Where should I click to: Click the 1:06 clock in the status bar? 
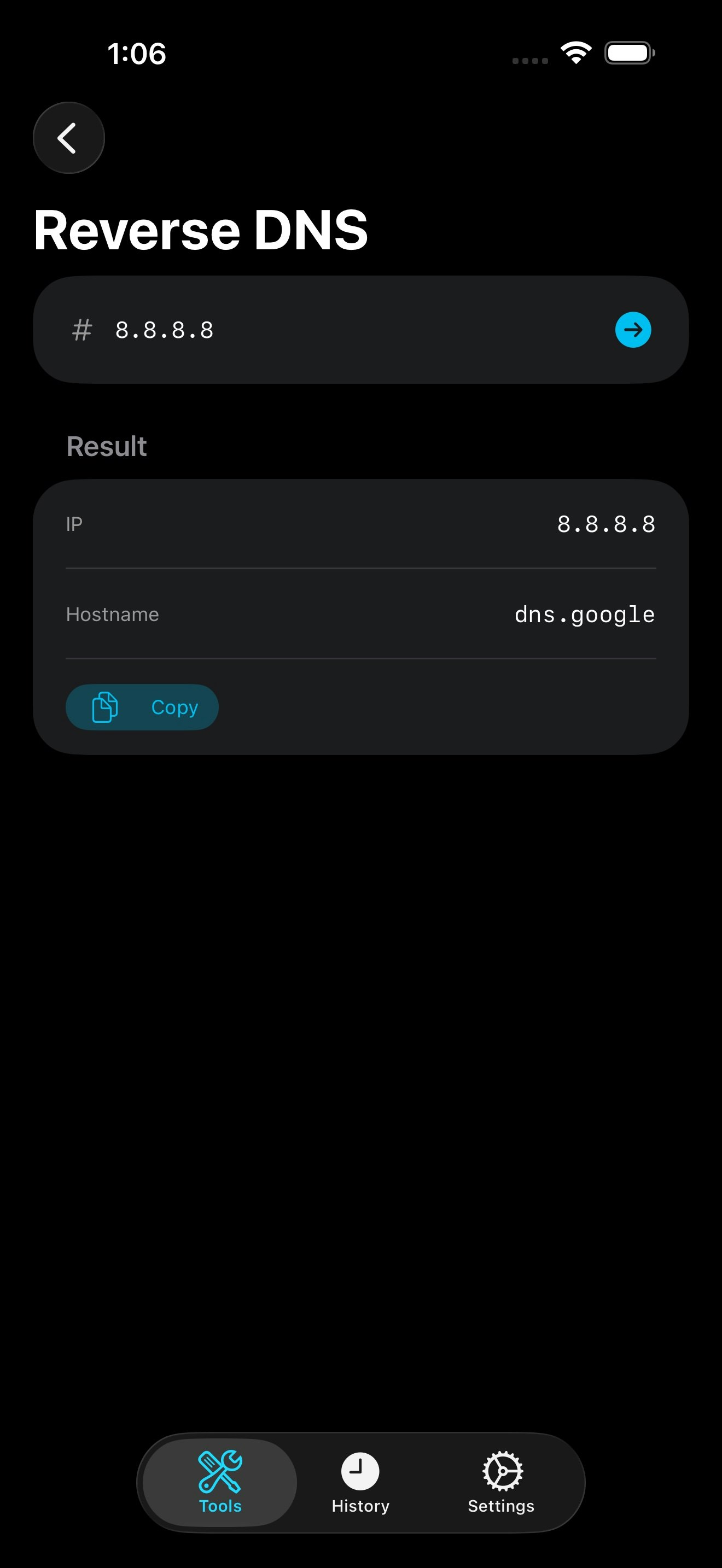tap(137, 54)
